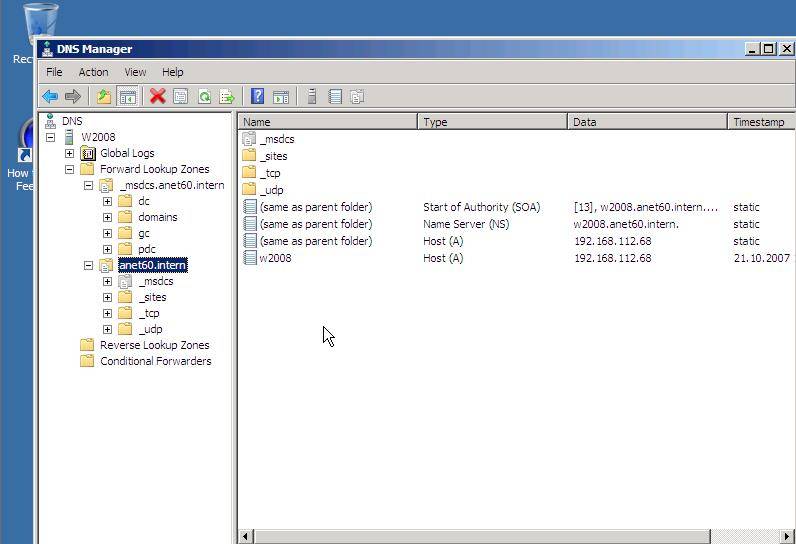
Task: Expand the dc folder
Action: 107,201
